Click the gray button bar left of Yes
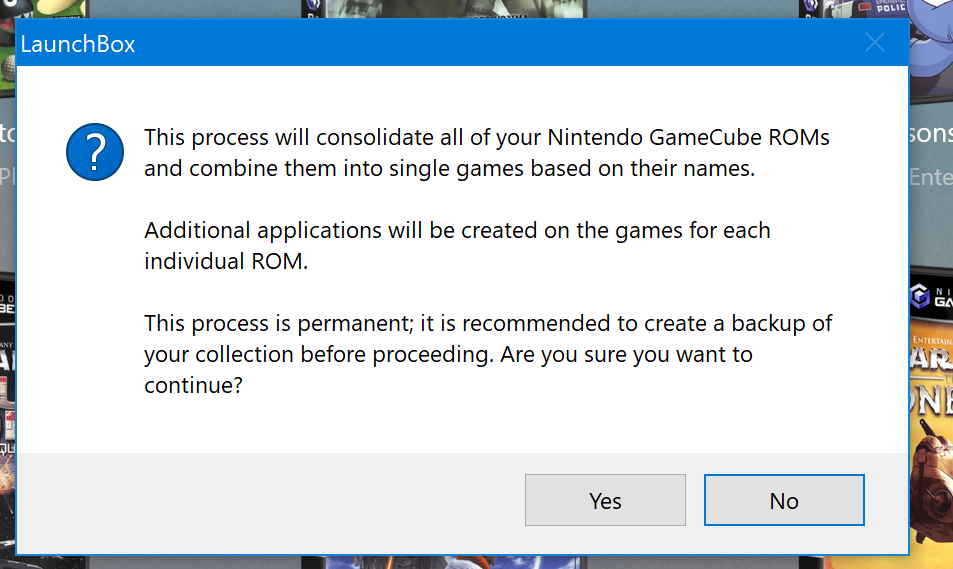 (270, 502)
